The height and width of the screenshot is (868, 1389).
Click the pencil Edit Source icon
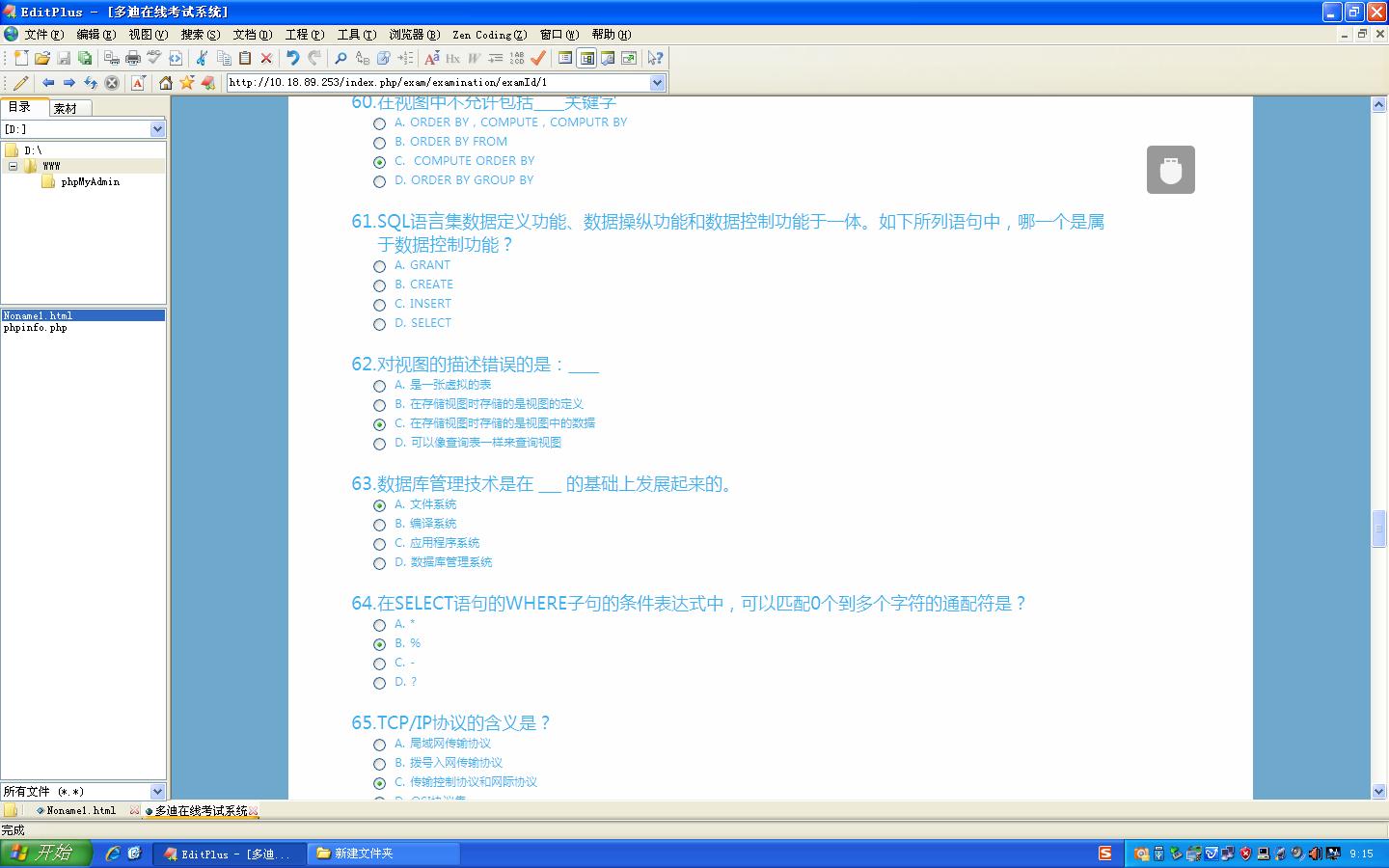[x=20, y=83]
